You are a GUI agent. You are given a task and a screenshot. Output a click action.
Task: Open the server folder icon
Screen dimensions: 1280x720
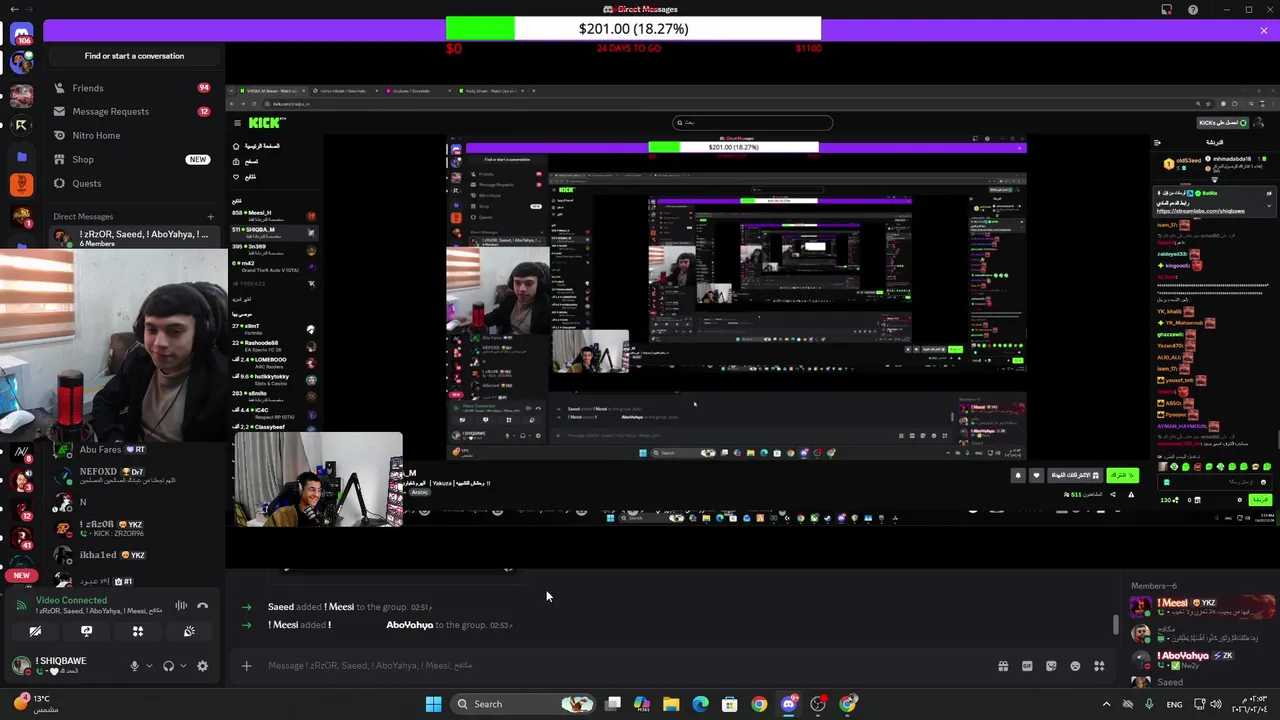pyautogui.click(x=22, y=157)
